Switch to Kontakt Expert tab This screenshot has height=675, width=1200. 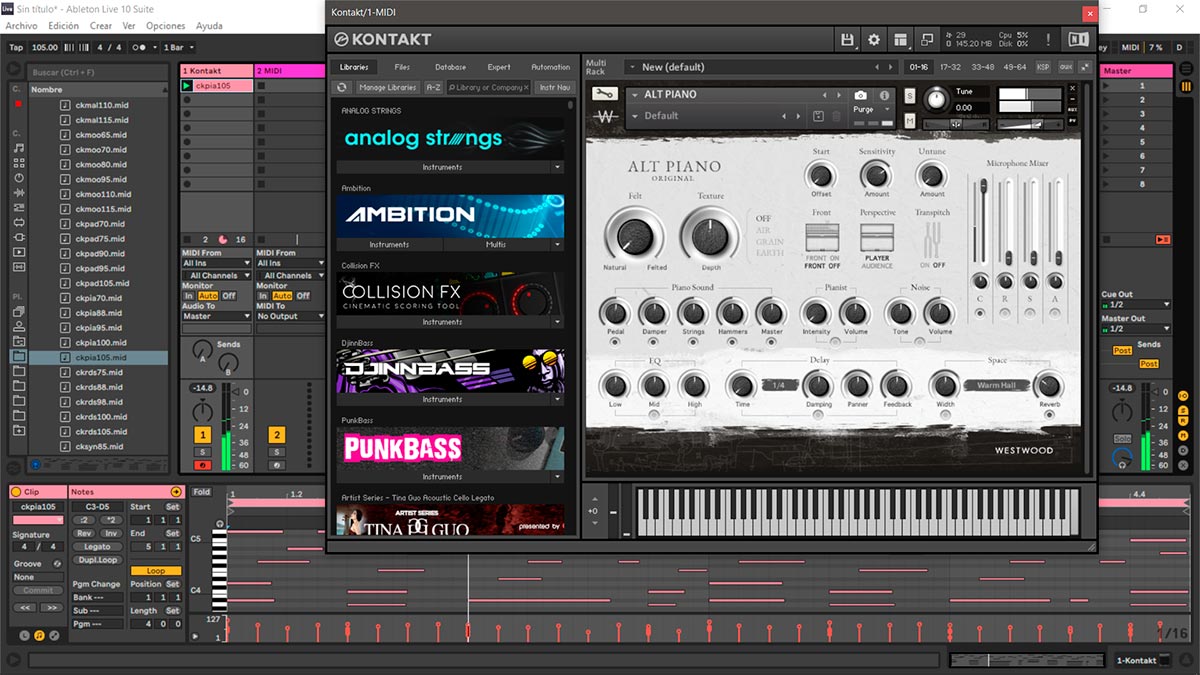(499, 67)
